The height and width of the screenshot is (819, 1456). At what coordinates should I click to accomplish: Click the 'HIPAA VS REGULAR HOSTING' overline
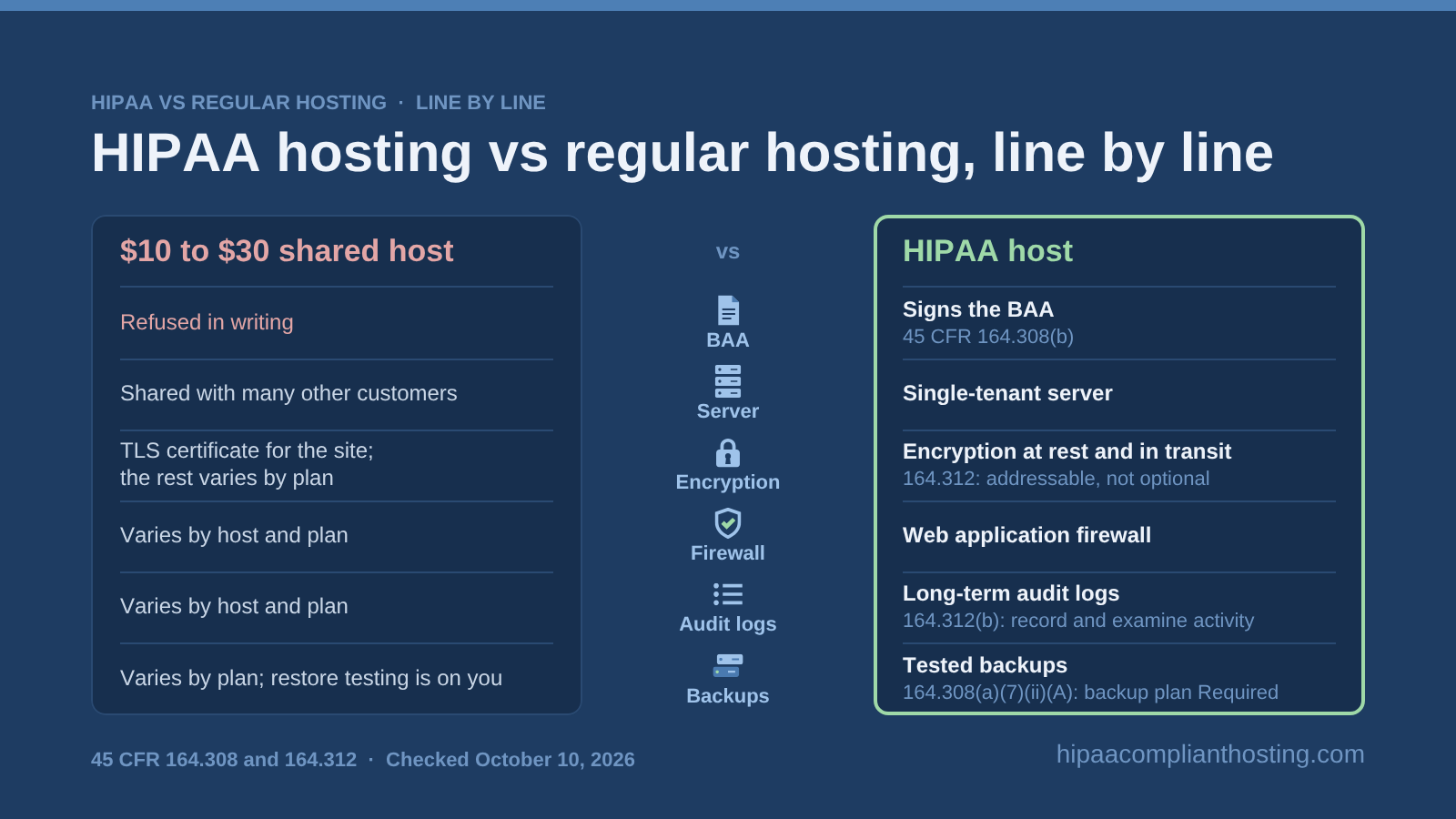pos(238,103)
